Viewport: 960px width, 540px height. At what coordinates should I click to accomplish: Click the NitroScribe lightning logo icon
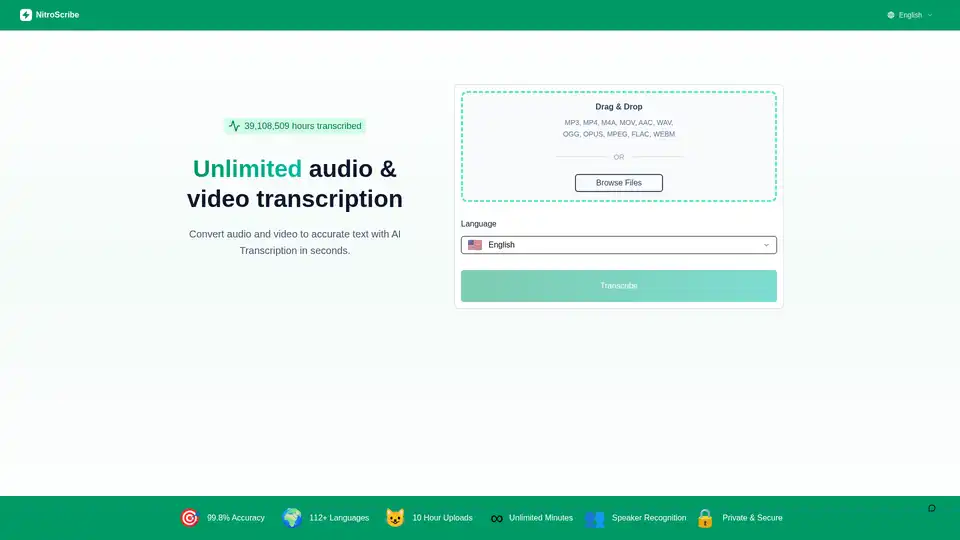26,15
